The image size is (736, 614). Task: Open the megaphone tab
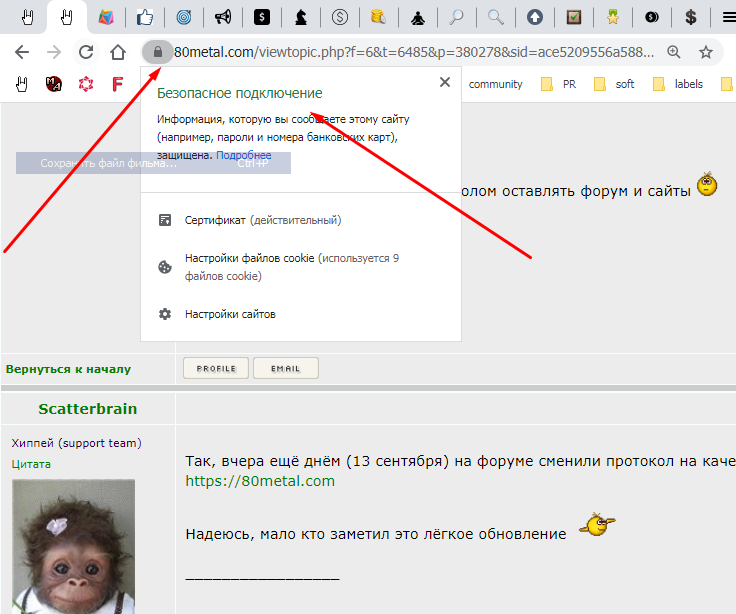tap(223, 17)
